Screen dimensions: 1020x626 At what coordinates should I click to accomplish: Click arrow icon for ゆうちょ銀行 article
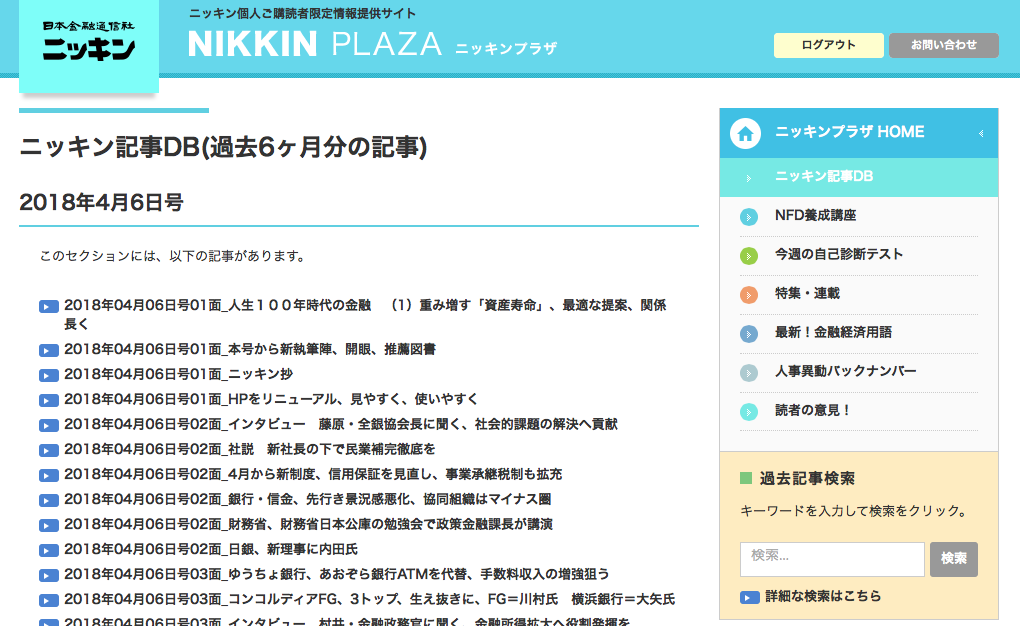(x=49, y=575)
